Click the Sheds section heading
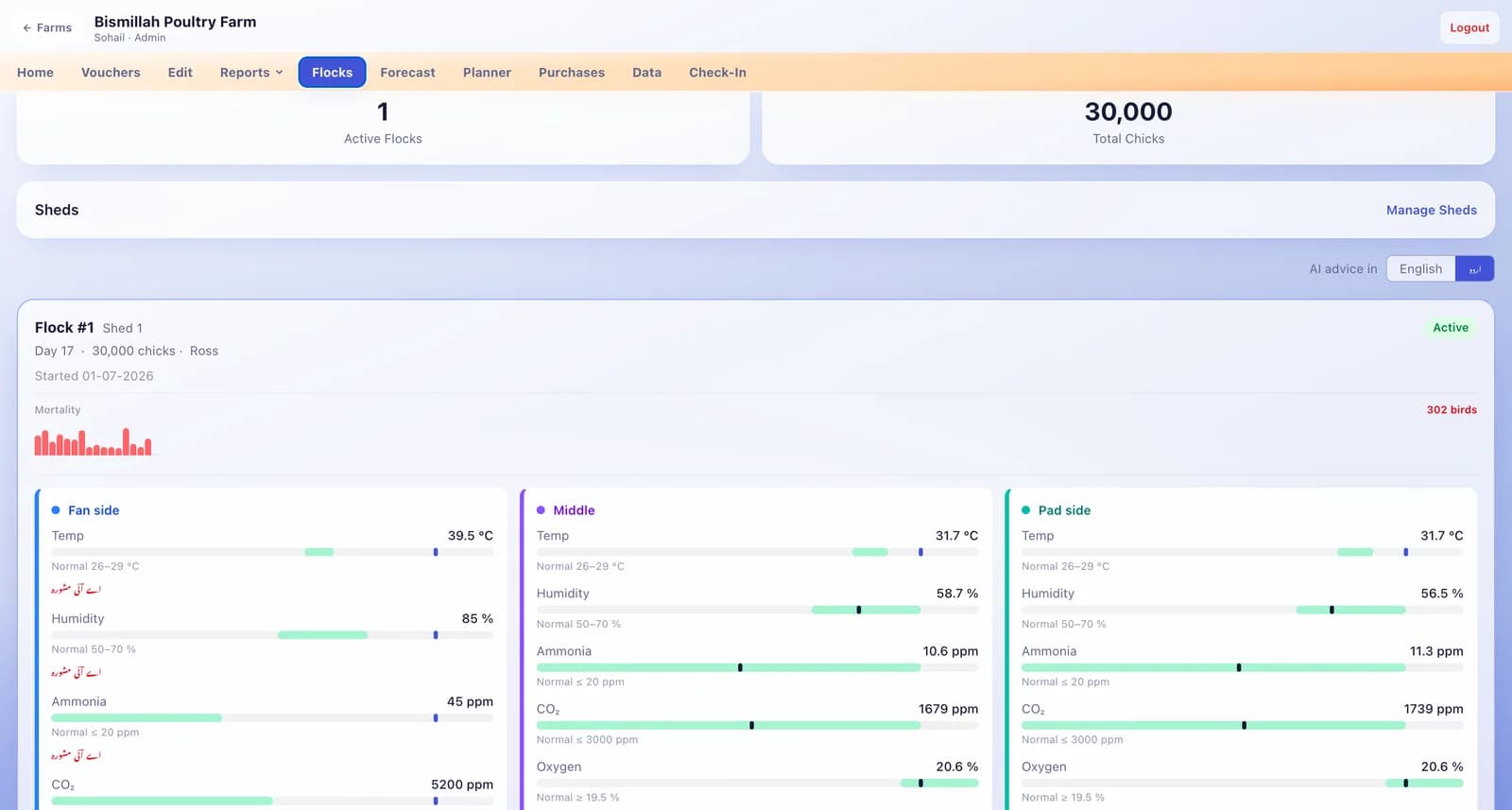Viewport: 1512px width, 810px height. pyautogui.click(x=57, y=210)
